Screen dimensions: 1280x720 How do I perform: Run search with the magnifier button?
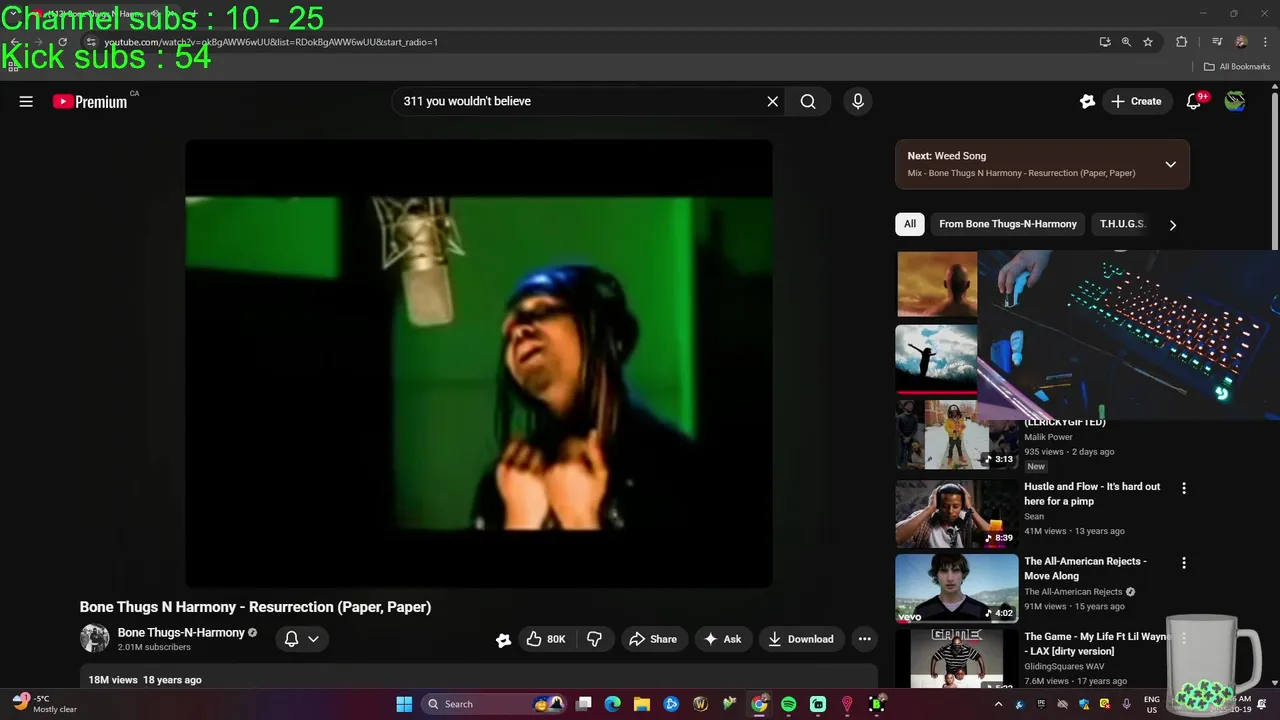click(x=808, y=101)
